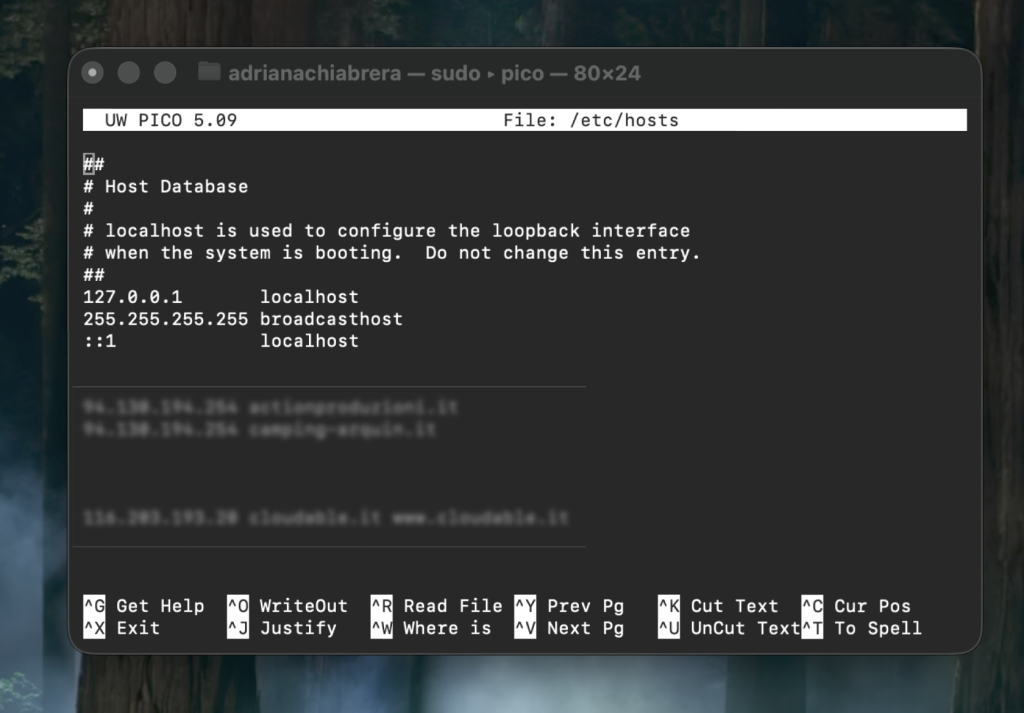Click the folder icon in the title bar
The image size is (1024, 713).
[x=208, y=72]
